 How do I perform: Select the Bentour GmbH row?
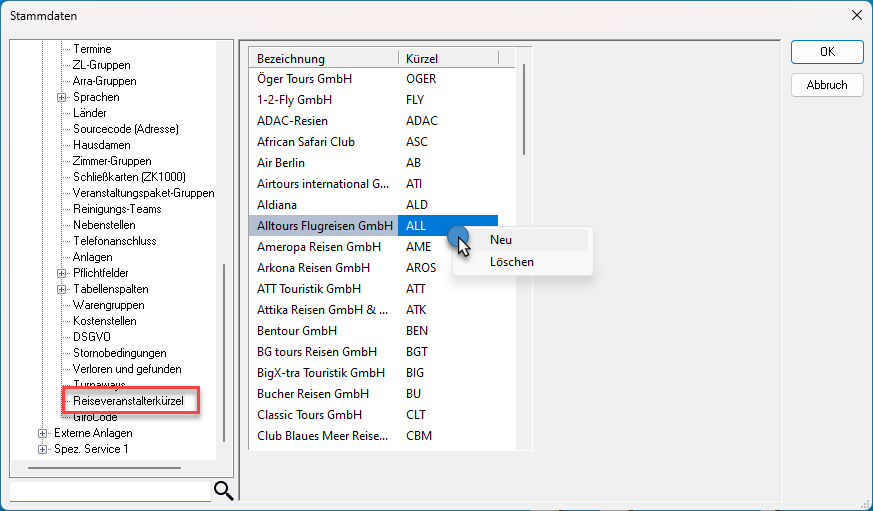[374, 331]
